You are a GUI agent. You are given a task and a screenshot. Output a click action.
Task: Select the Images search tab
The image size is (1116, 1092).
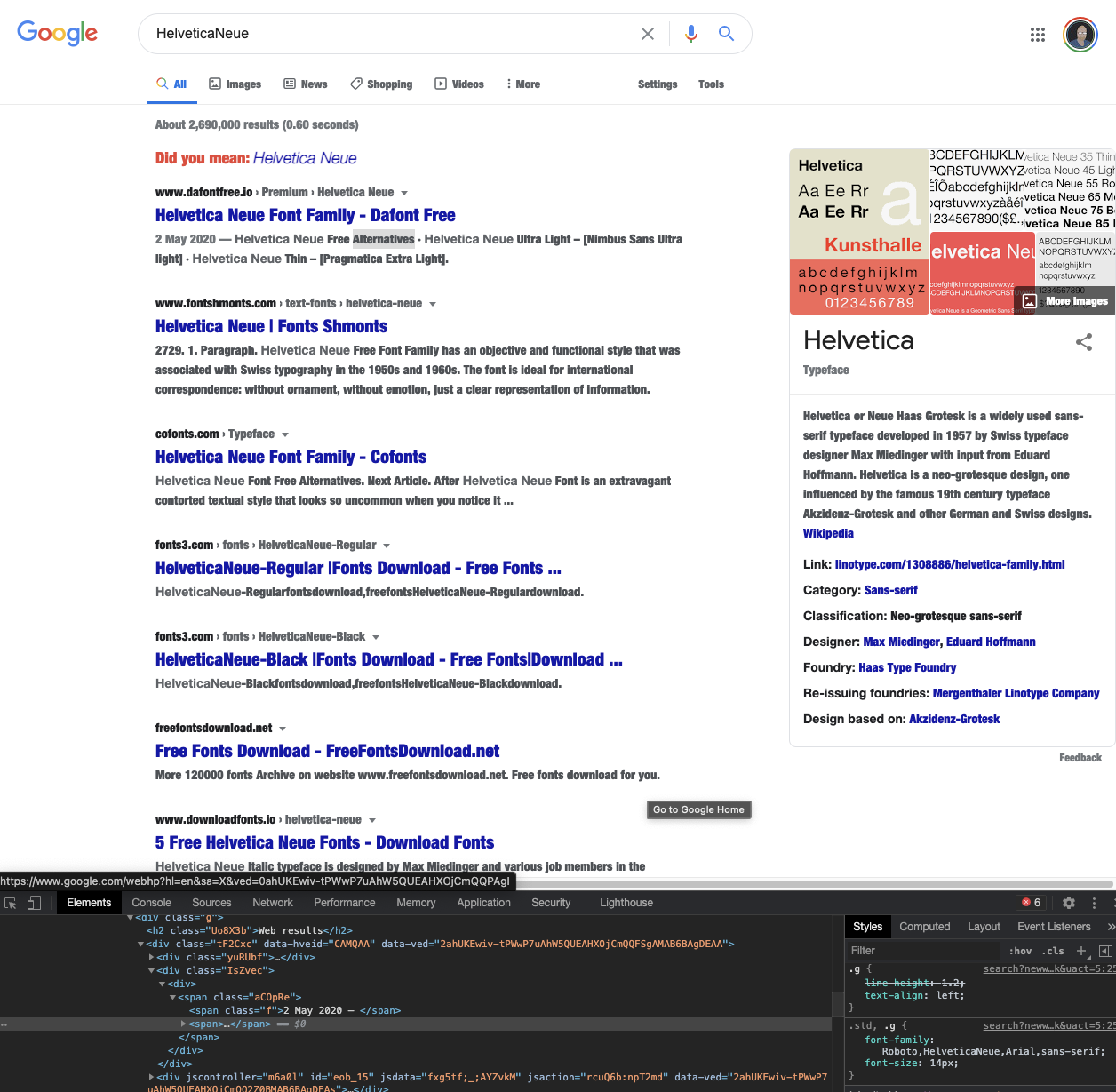235,84
